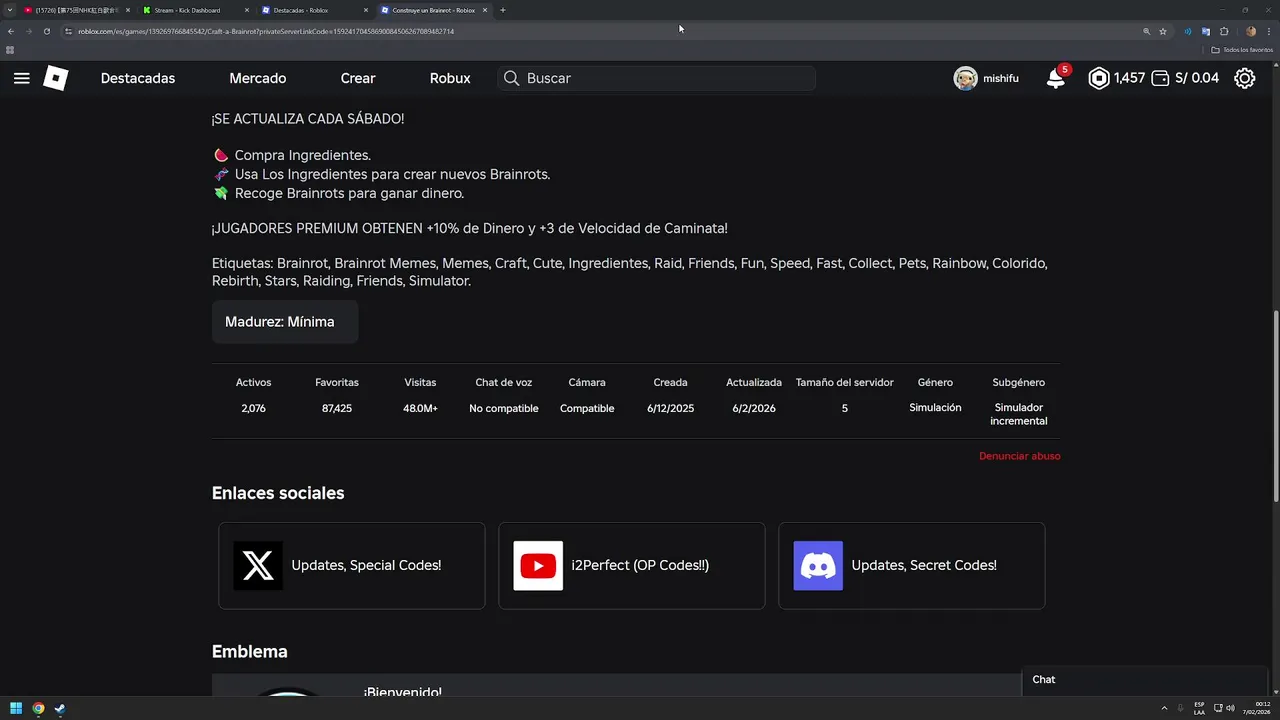Click the Visitas value 48.0M+
The height and width of the screenshot is (720, 1280).
pos(420,408)
